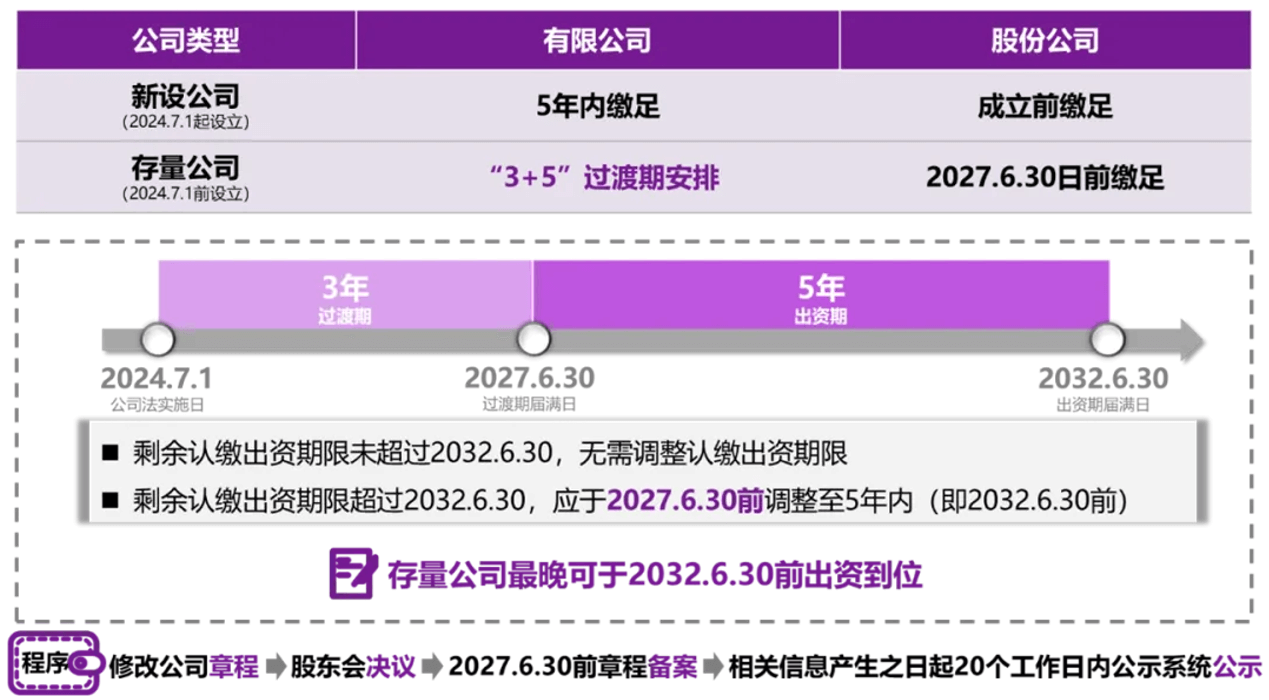1269x700 pixels.
Task: Click the 2032.6.30 date under the timeline
Action: click(x=1103, y=380)
